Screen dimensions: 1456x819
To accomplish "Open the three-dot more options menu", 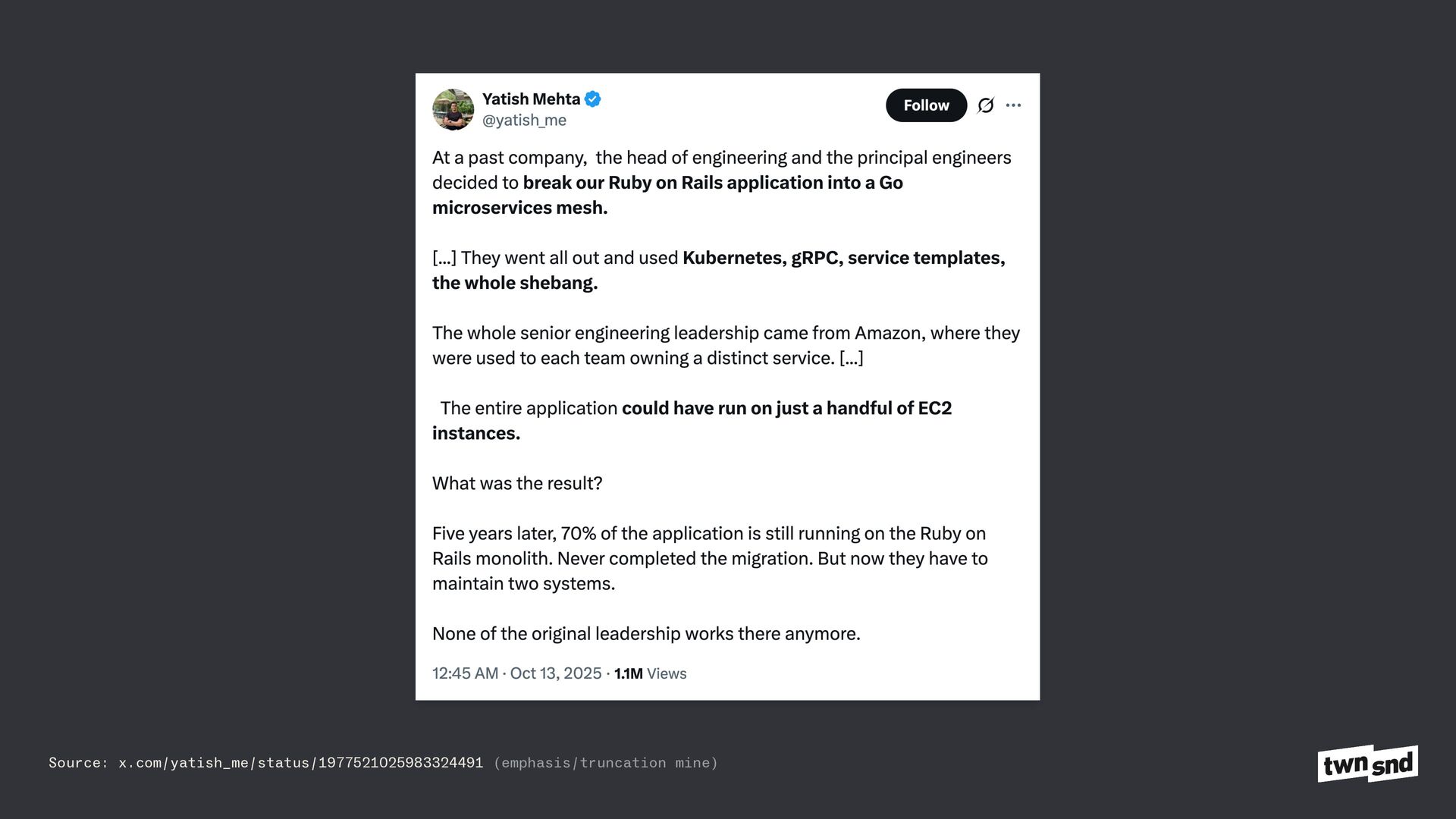I will [x=1013, y=105].
